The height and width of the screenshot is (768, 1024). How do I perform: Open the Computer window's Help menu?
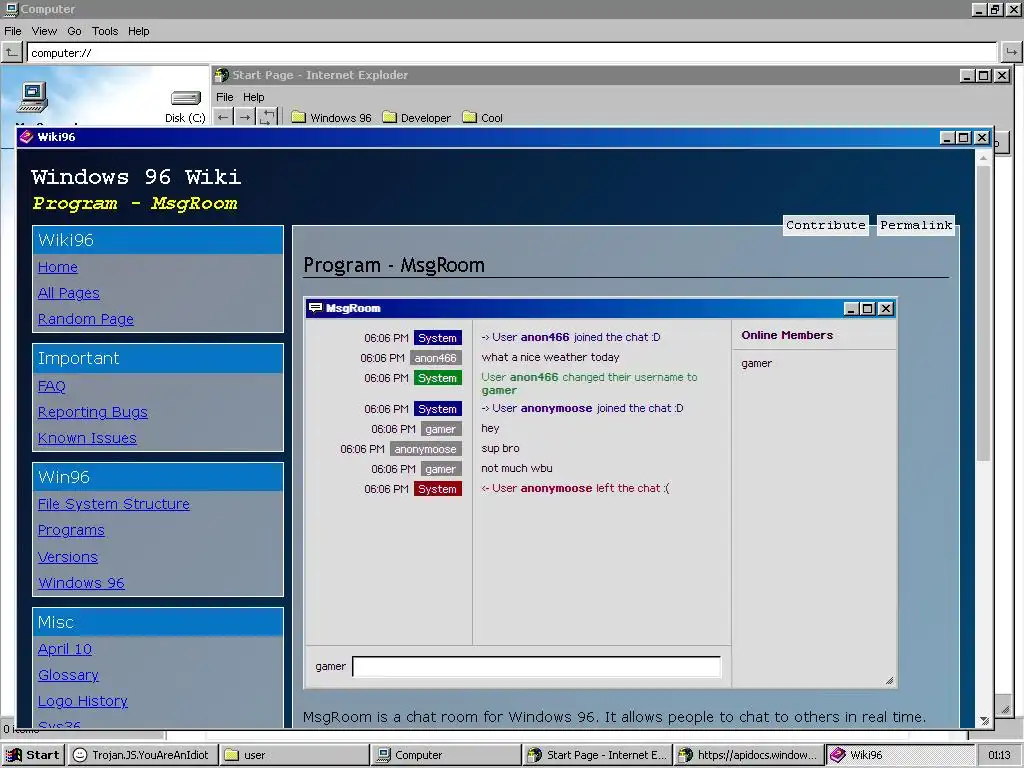[138, 31]
